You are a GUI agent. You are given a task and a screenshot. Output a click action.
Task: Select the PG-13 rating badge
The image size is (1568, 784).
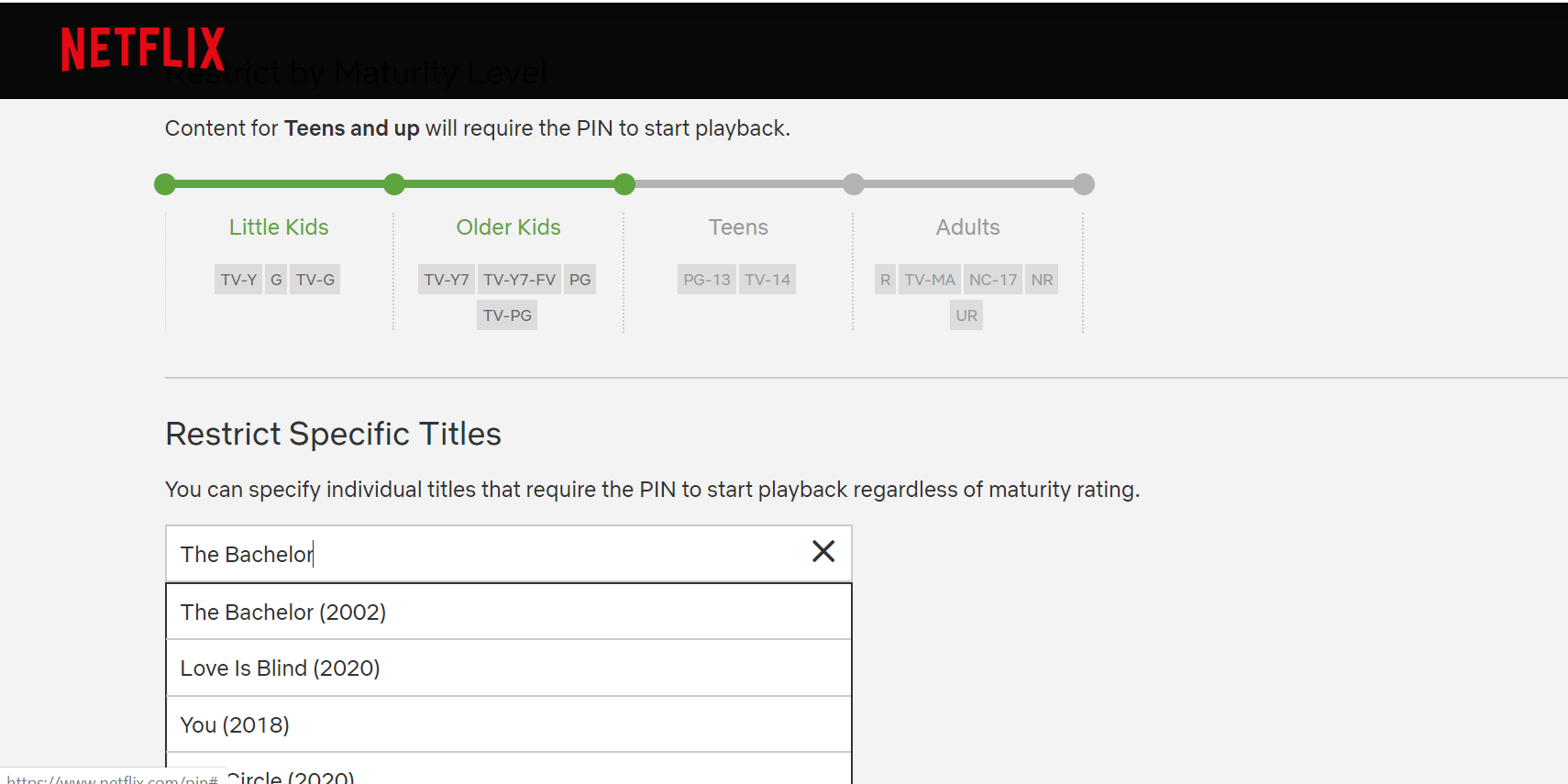(706, 279)
